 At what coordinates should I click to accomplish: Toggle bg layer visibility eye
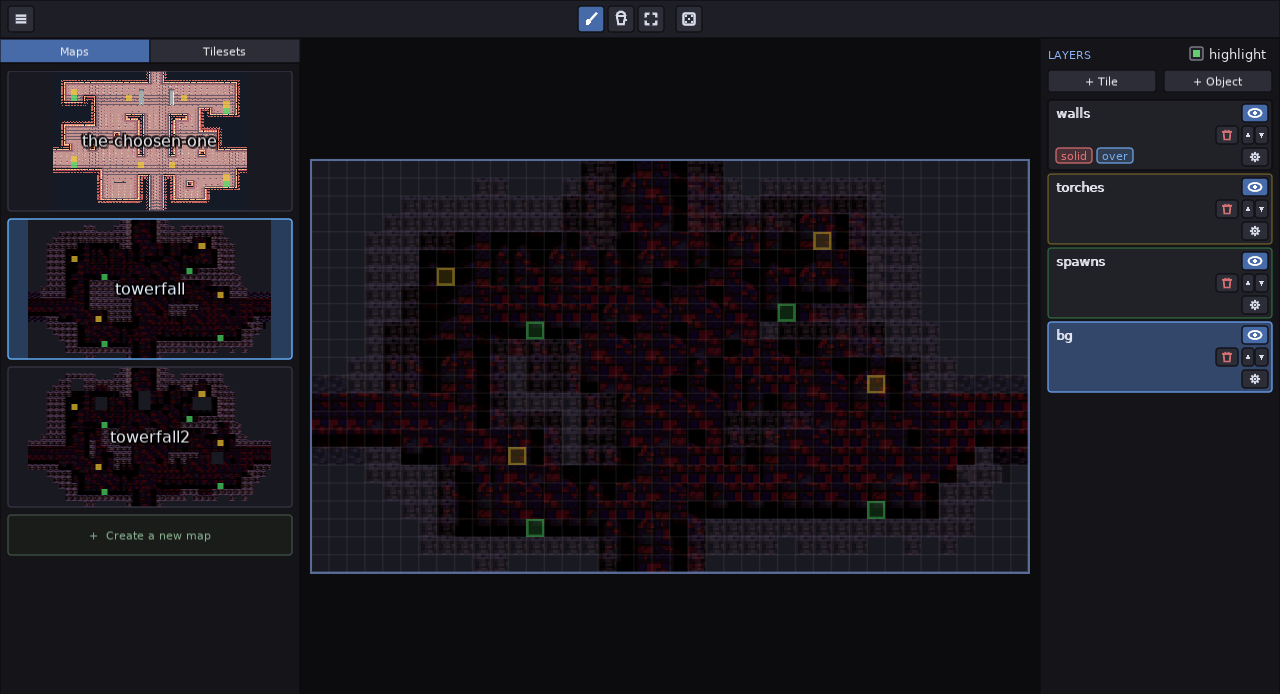[1255, 335]
